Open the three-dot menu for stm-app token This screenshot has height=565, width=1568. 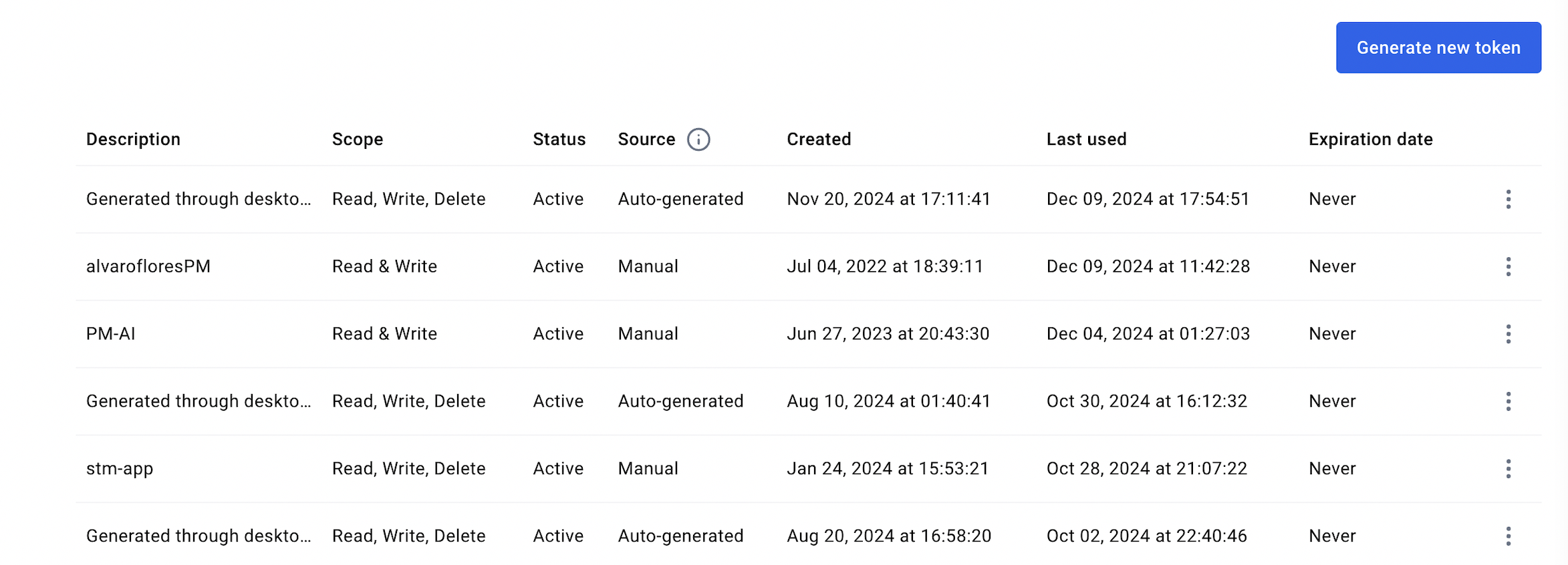click(x=1509, y=469)
